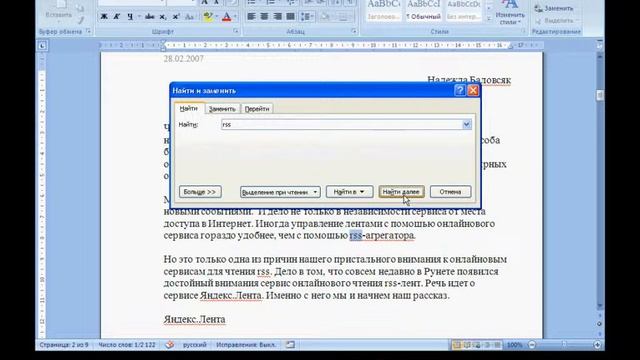640x360 pixels.
Task: Select the Format Painter brush icon
Action: pyautogui.click(x=80, y=20)
